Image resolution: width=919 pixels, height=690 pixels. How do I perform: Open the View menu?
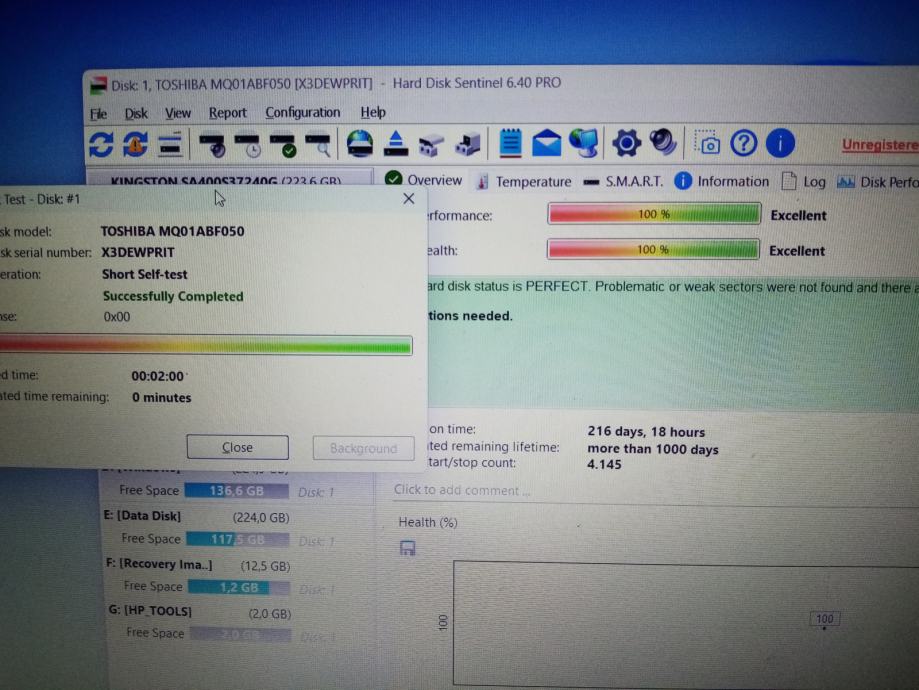178,113
